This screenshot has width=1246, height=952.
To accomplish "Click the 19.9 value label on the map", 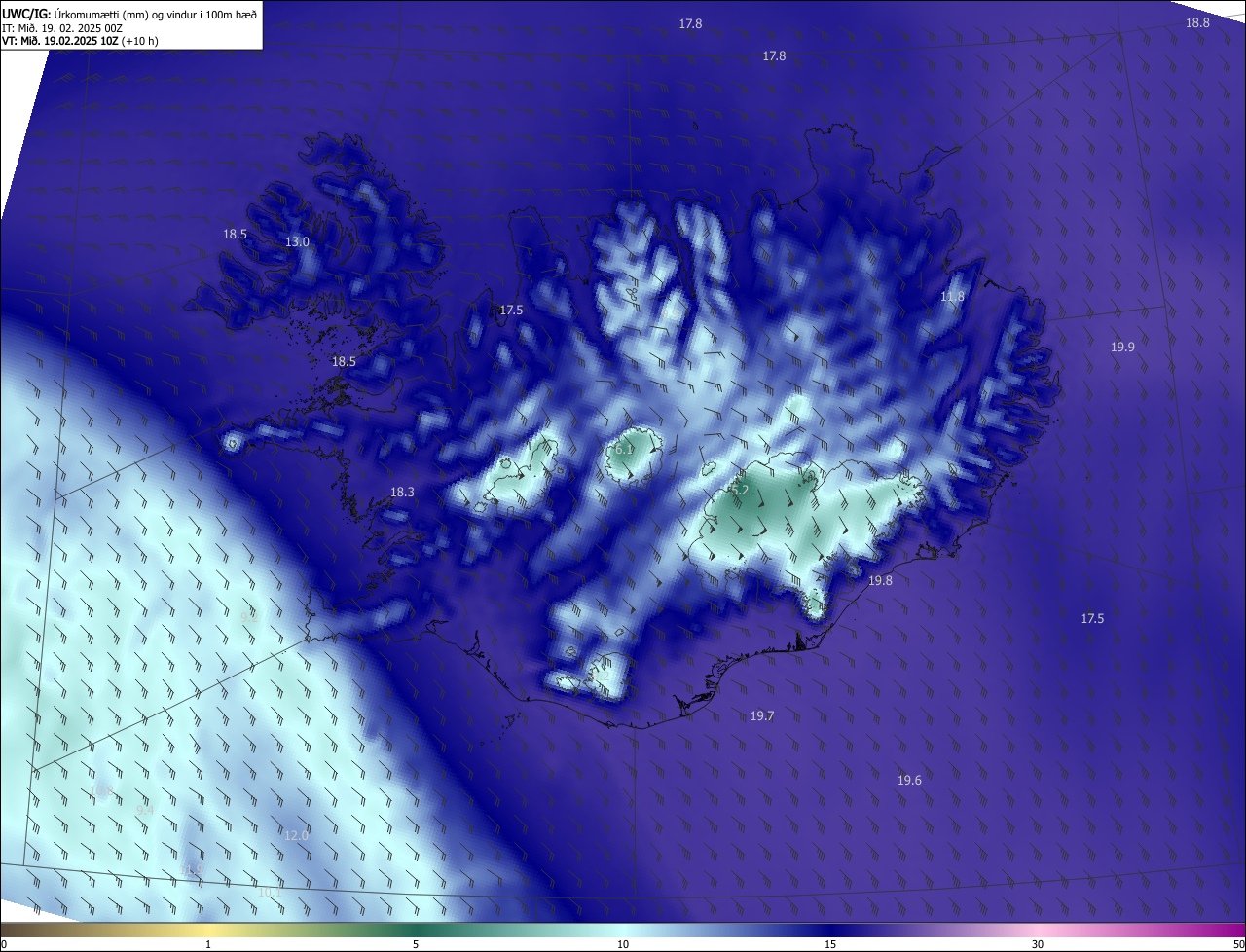I will pyautogui.click(x=1122, y=348).
